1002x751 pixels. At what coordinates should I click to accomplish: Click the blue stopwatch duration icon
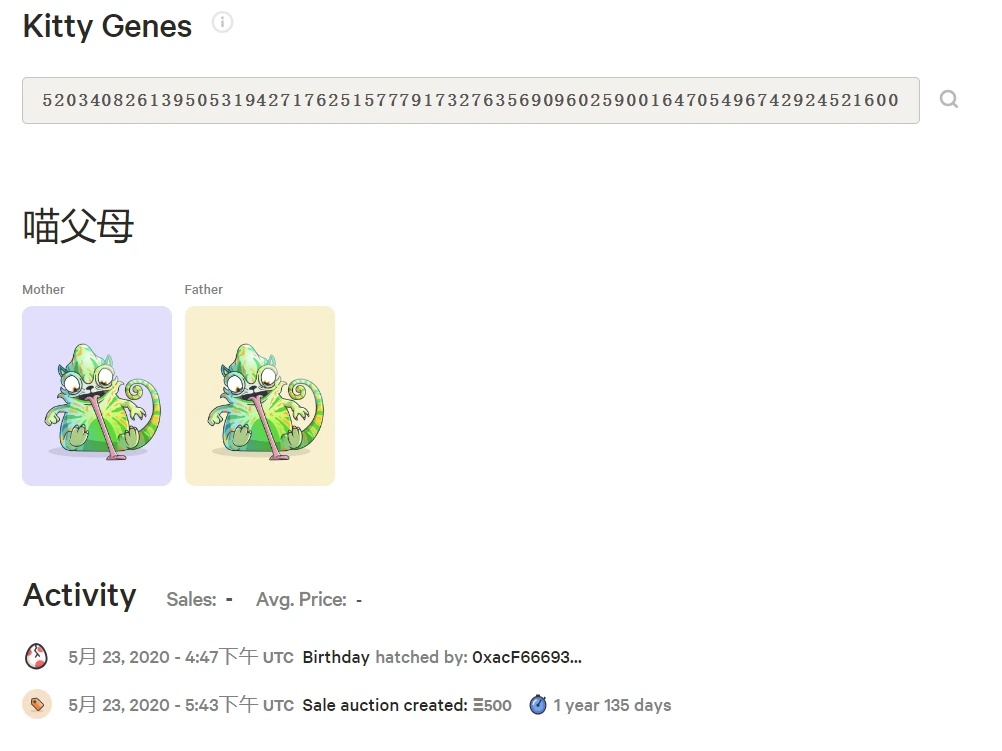pyautogui.click(x=538, y=705)
